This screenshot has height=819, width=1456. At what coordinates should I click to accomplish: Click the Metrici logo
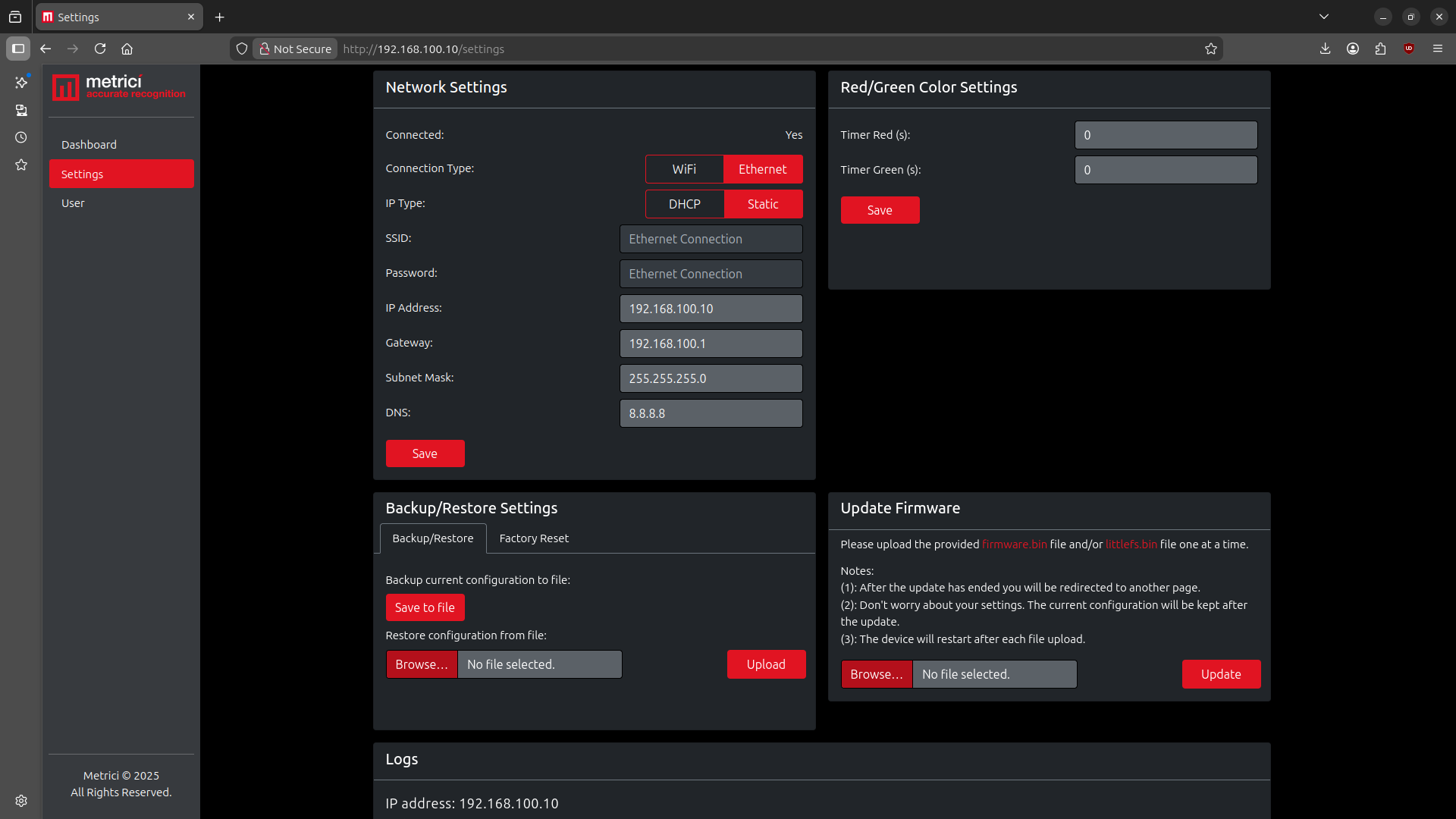[x=119, y=87]
